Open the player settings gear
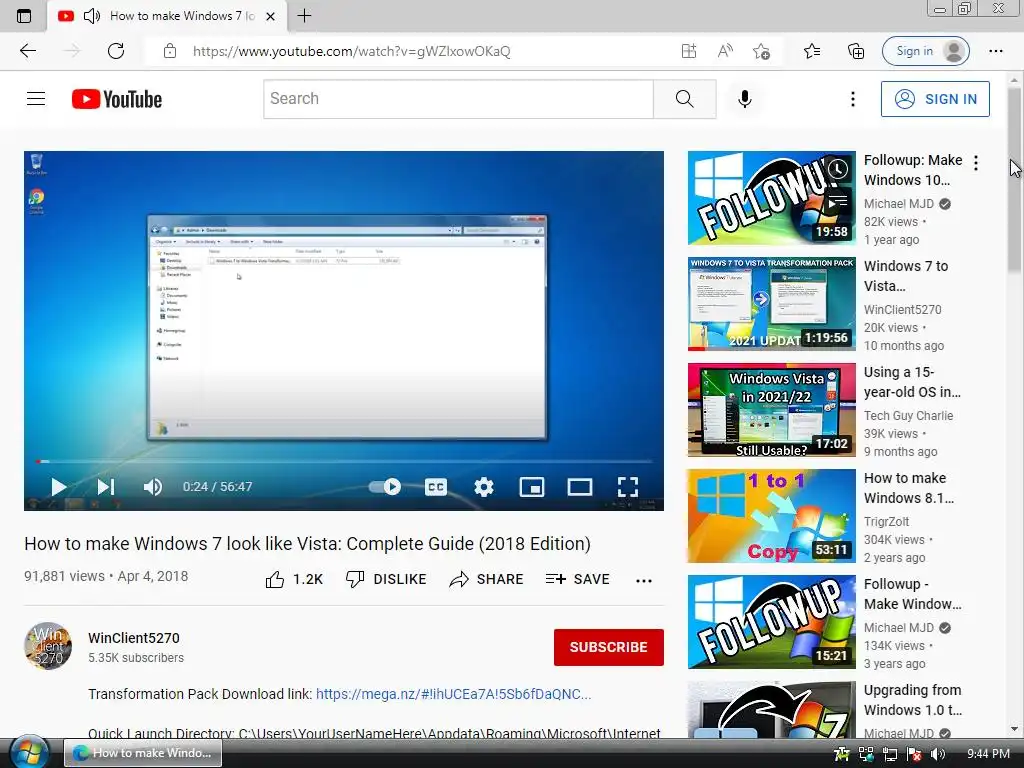The image size is (1024, 768). [x=484, y=487]
